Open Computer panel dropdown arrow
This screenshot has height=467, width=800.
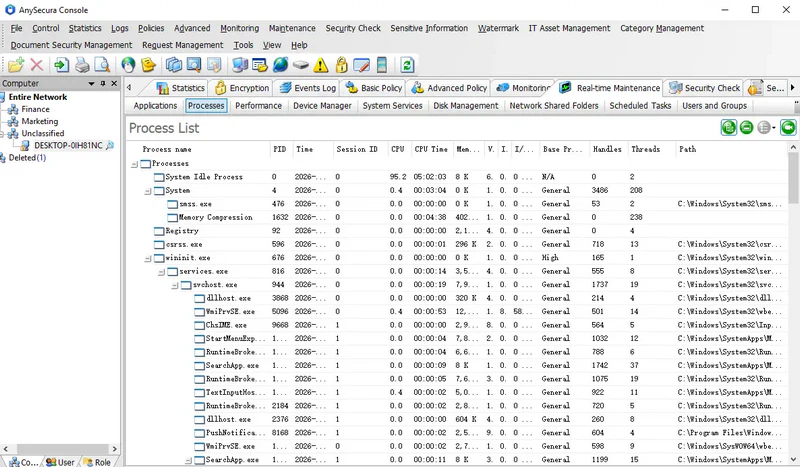pyautogui.click(x=91, y=83)
